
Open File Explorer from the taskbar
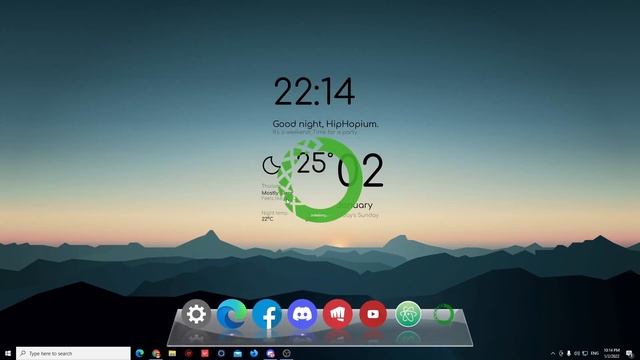[x=172, y=353]
